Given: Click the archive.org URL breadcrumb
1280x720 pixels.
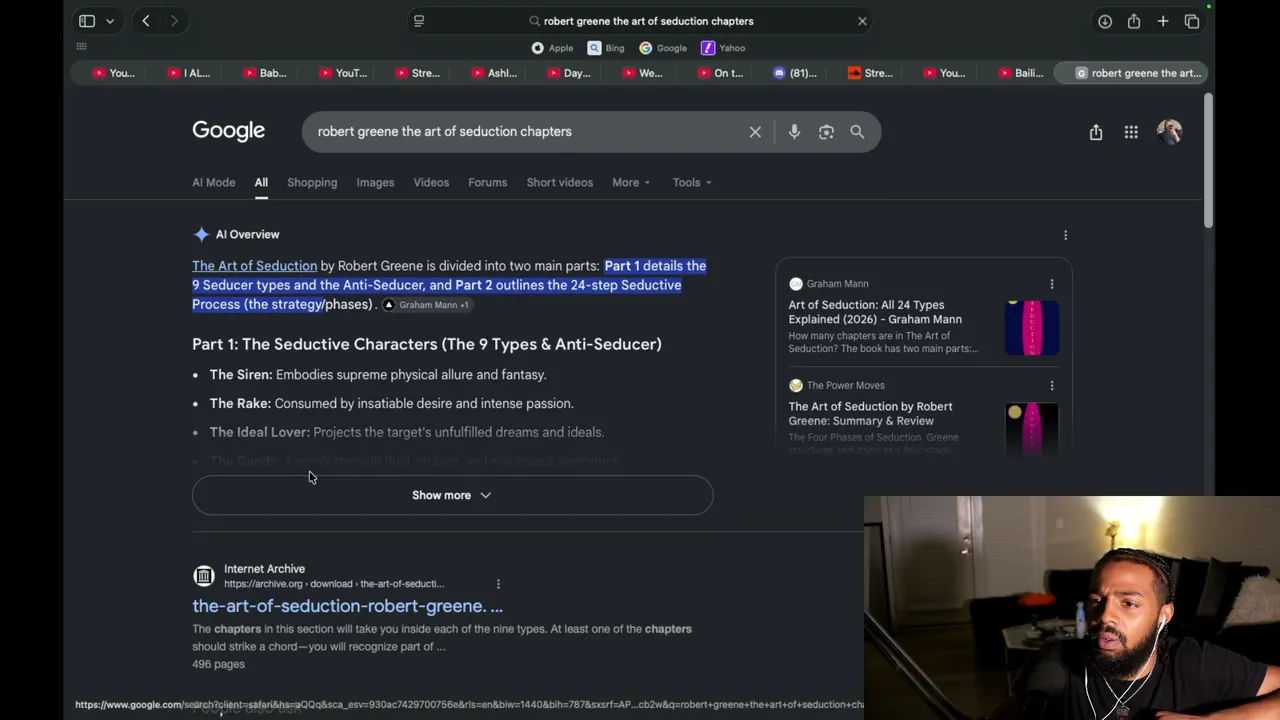Looking at the screenshot, I should point(334,584).
